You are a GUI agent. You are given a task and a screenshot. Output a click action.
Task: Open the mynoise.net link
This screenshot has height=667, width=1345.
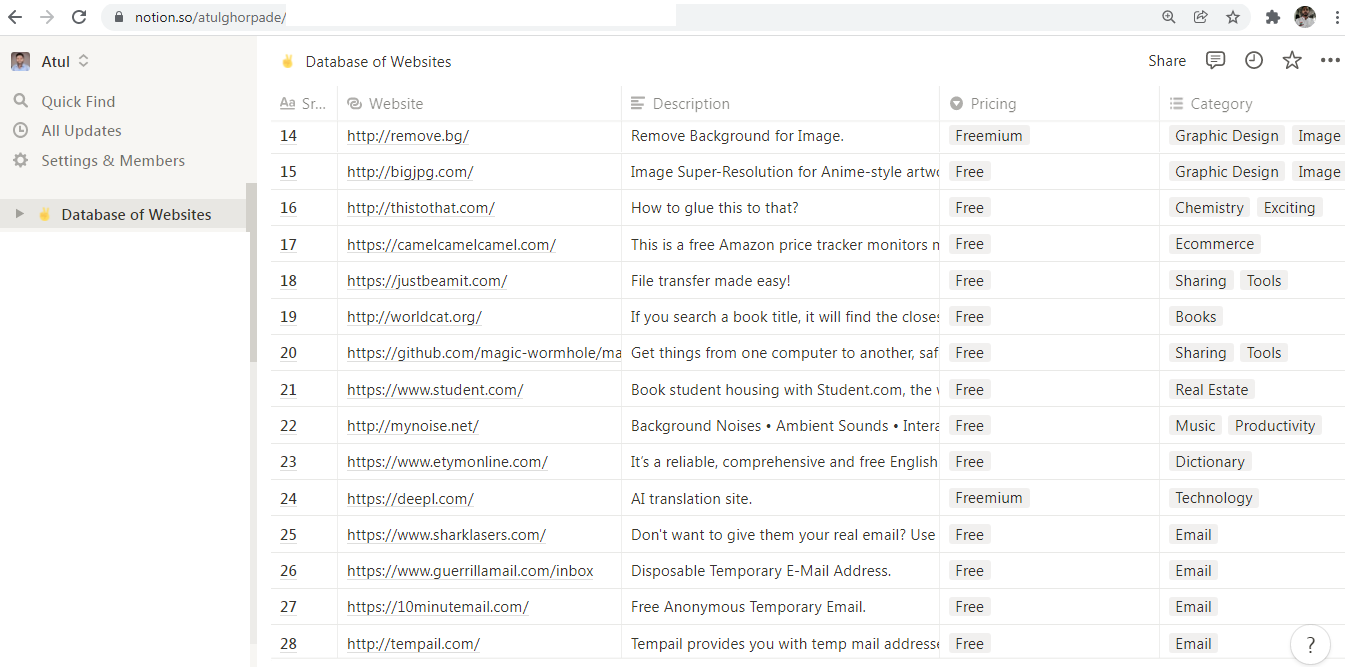pyautogui.click(x=413, y=426)
